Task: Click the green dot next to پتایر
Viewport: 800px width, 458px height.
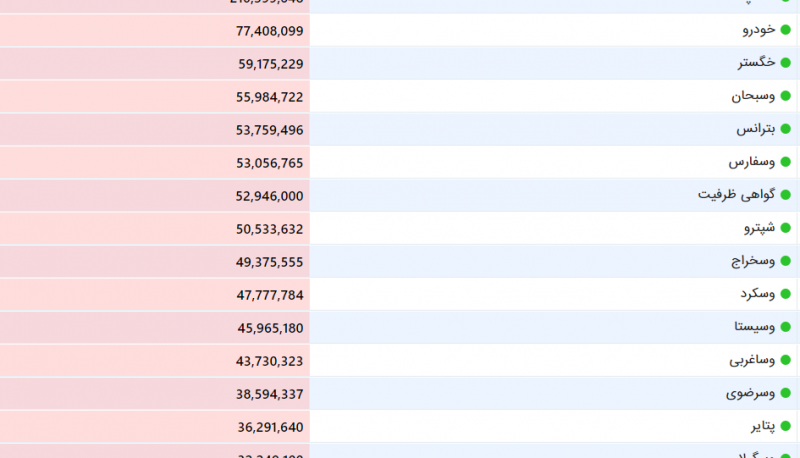Action: tap(786, 426)
